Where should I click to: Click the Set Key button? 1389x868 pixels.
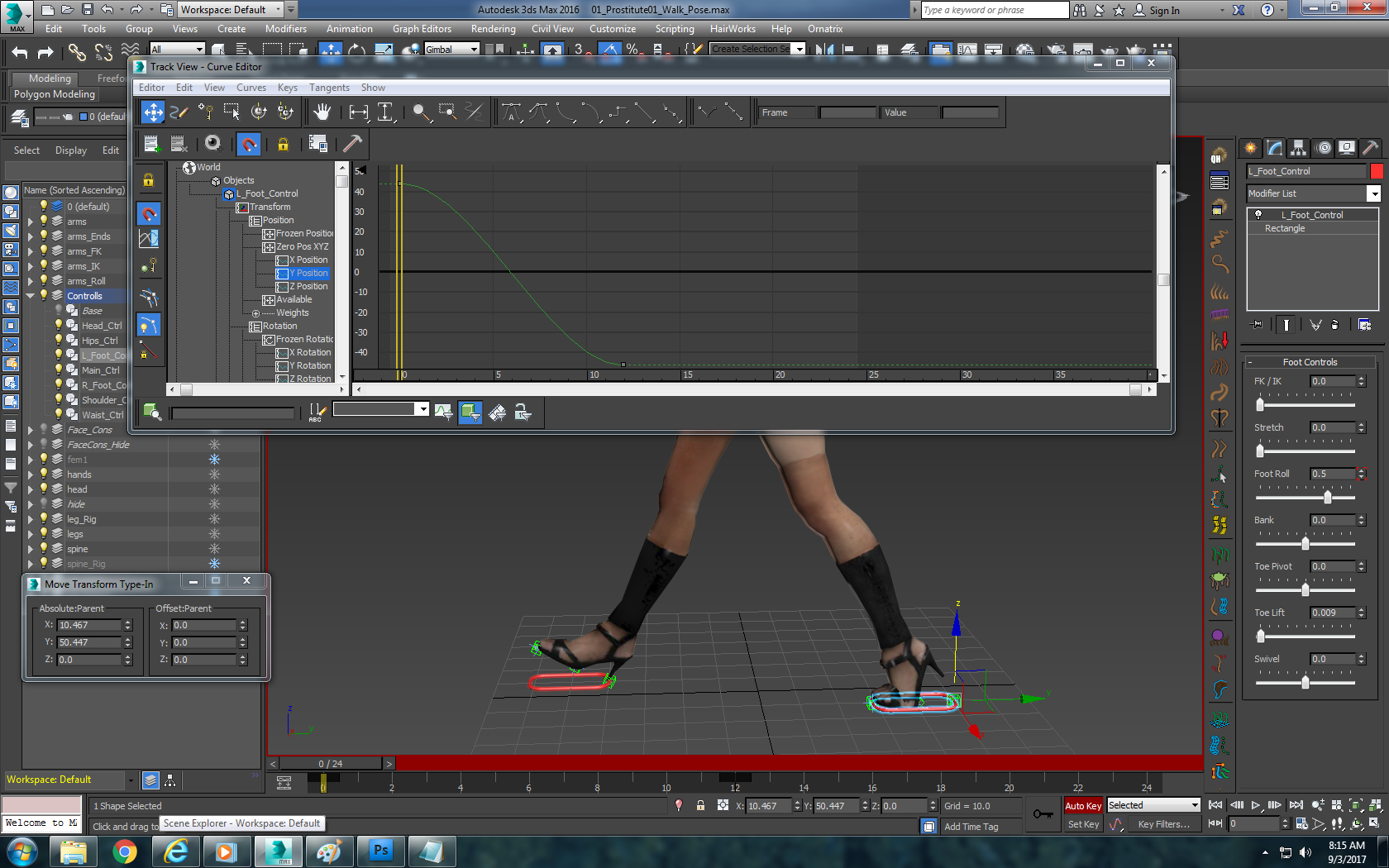(1083, 824)
